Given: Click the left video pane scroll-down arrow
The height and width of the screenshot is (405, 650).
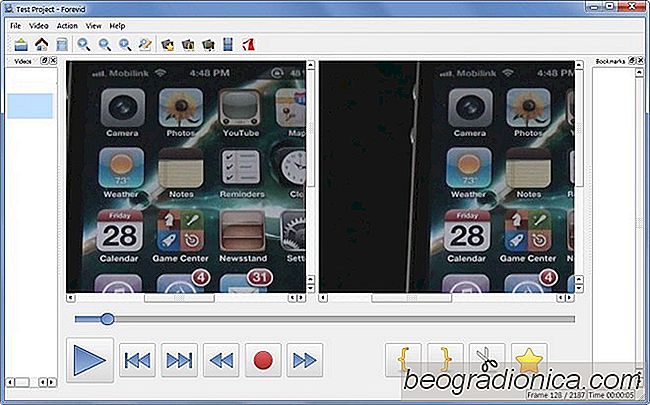Looking at the screenshot, I should (311, 288).
